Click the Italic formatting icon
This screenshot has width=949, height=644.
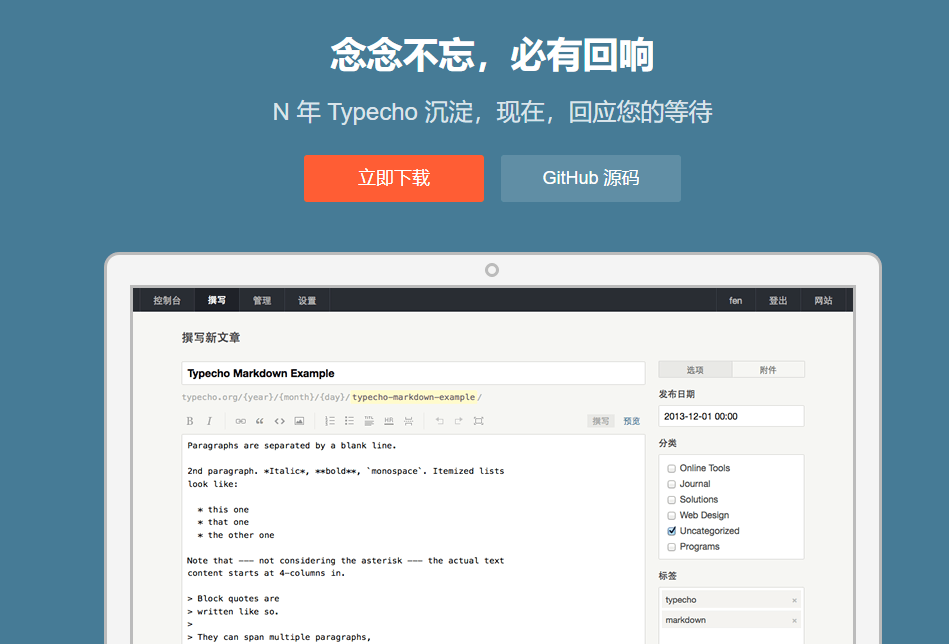(209, 421)
